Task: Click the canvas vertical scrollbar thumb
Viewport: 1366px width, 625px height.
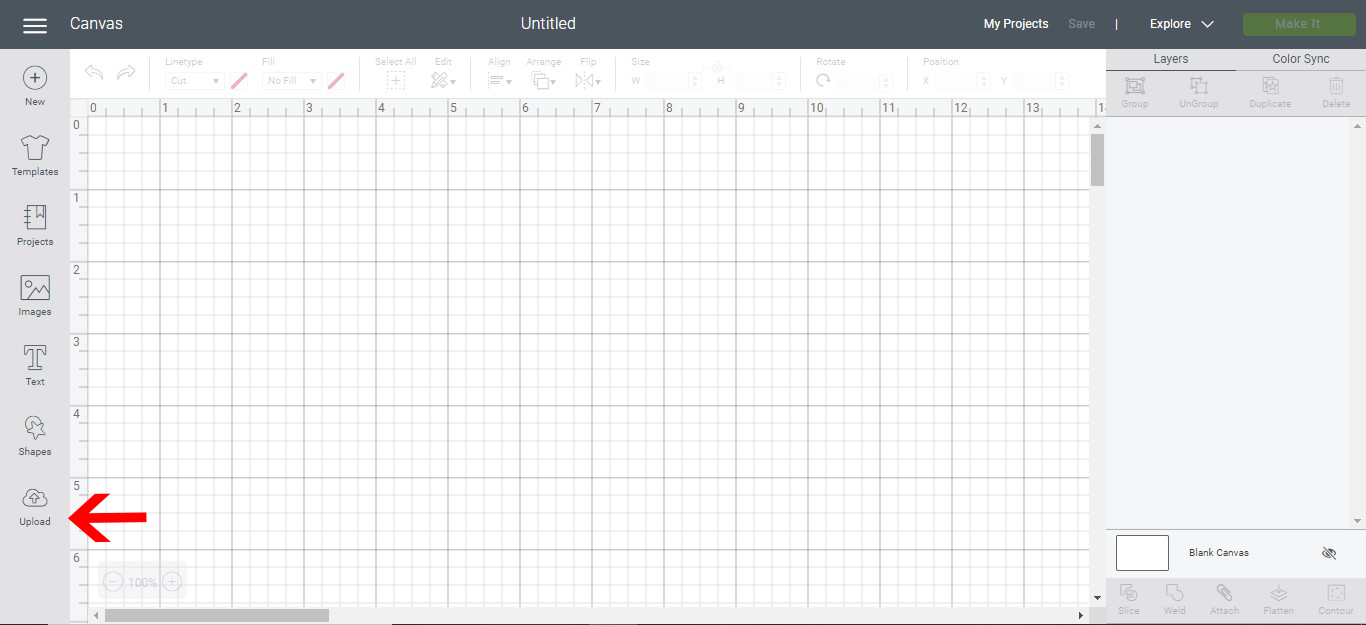Action: (1097, 160)
